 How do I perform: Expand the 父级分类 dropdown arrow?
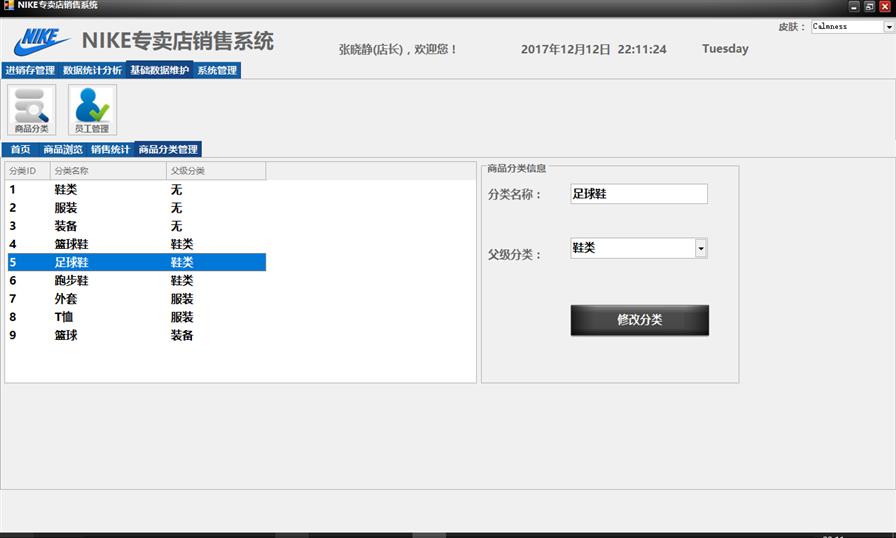click(700, 248)
